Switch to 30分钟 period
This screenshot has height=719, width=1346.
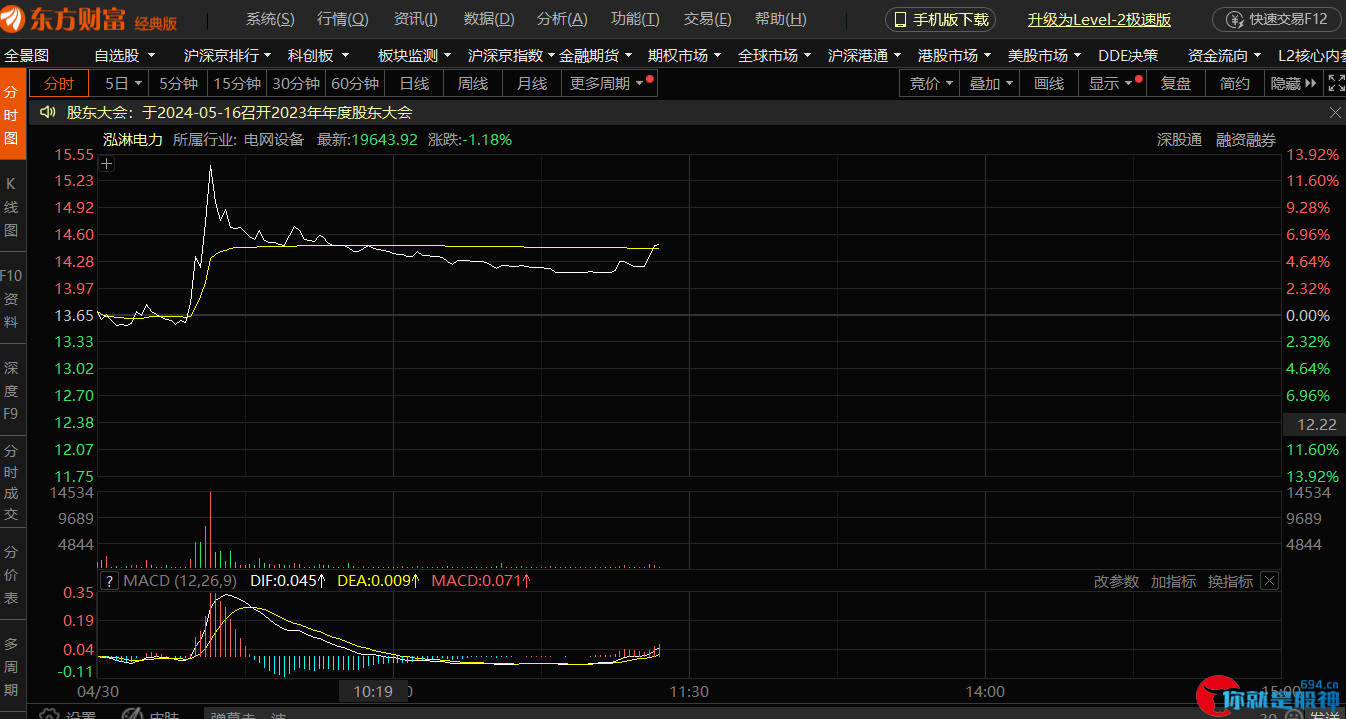(297, 83)
